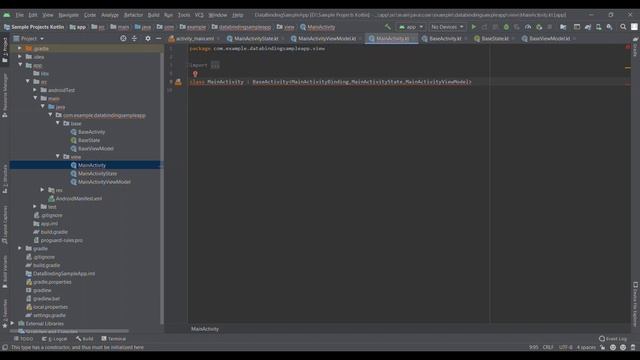This screenshot has width=640, height=360.
Task: Collapse the base package
Action: point(58,123)
